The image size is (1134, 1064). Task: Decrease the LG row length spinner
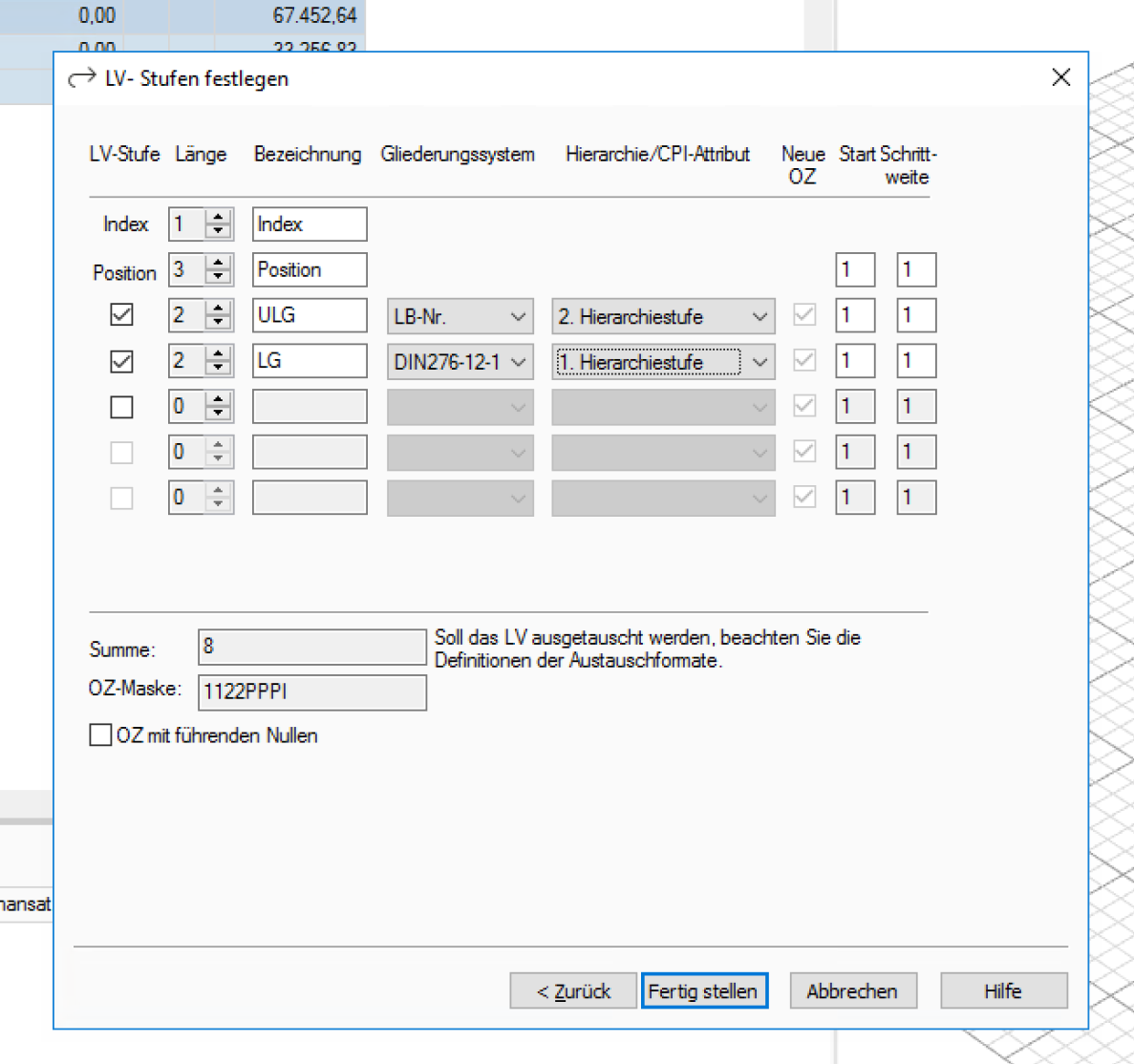219,369
